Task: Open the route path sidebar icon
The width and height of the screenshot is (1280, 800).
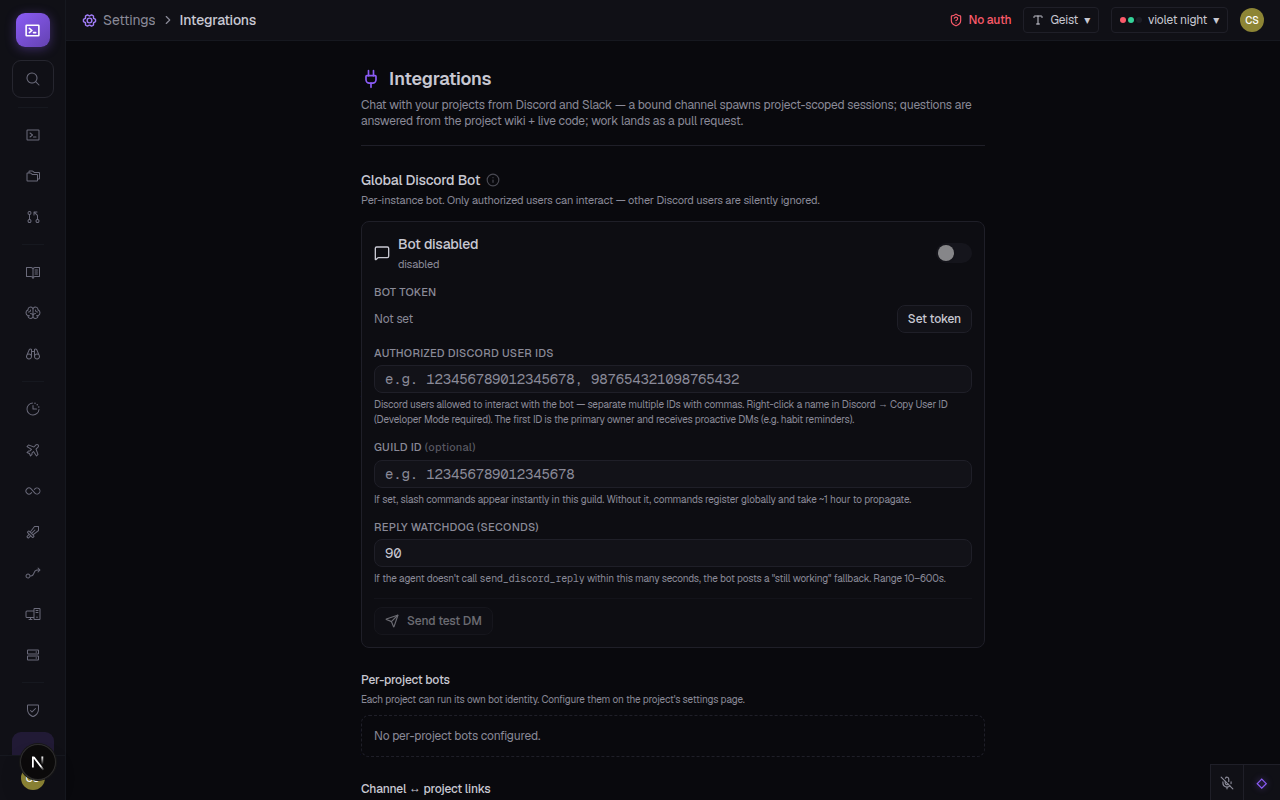Action: click(33, 573)
